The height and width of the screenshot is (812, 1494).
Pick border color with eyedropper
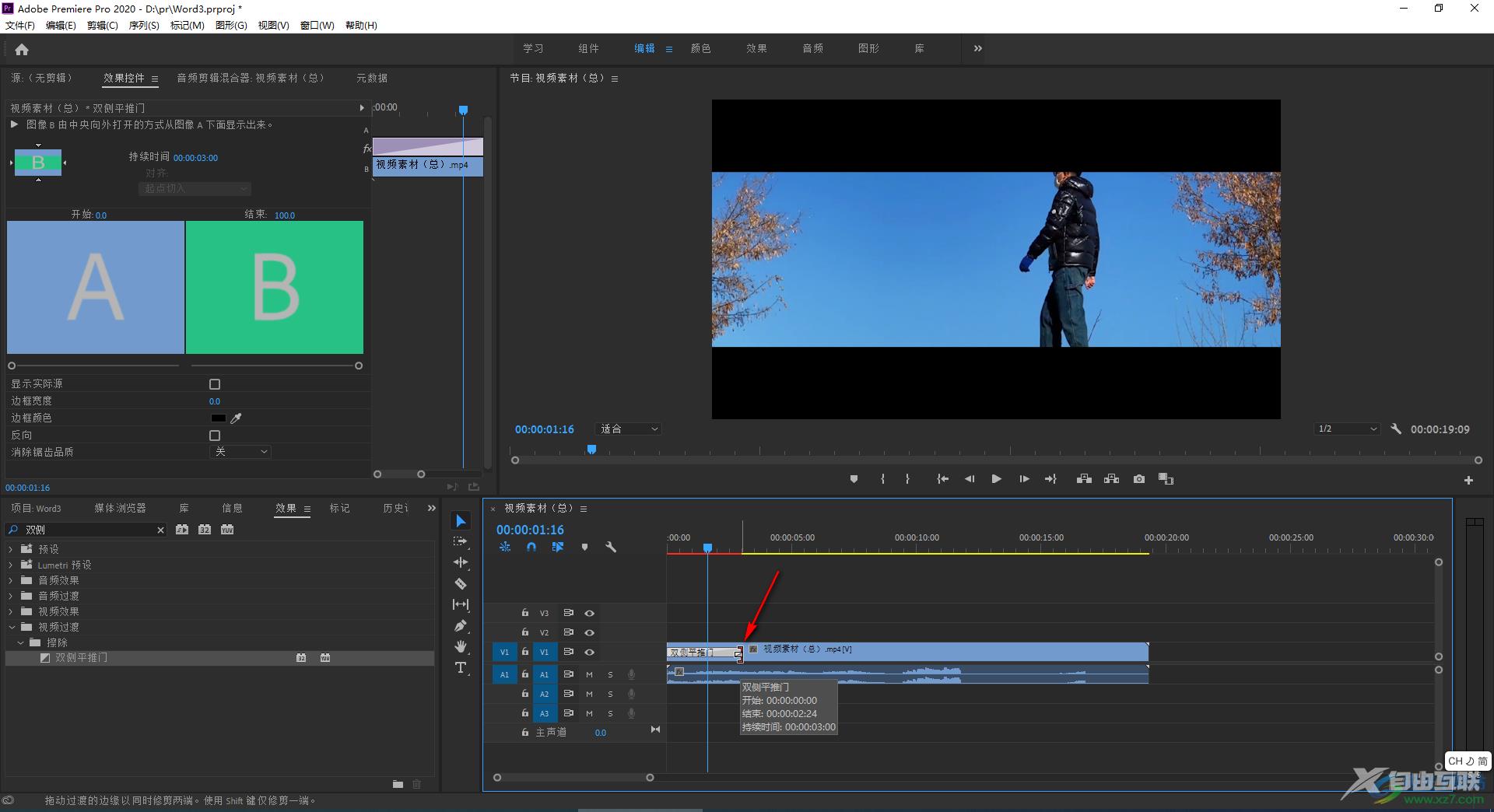[237, 418]
